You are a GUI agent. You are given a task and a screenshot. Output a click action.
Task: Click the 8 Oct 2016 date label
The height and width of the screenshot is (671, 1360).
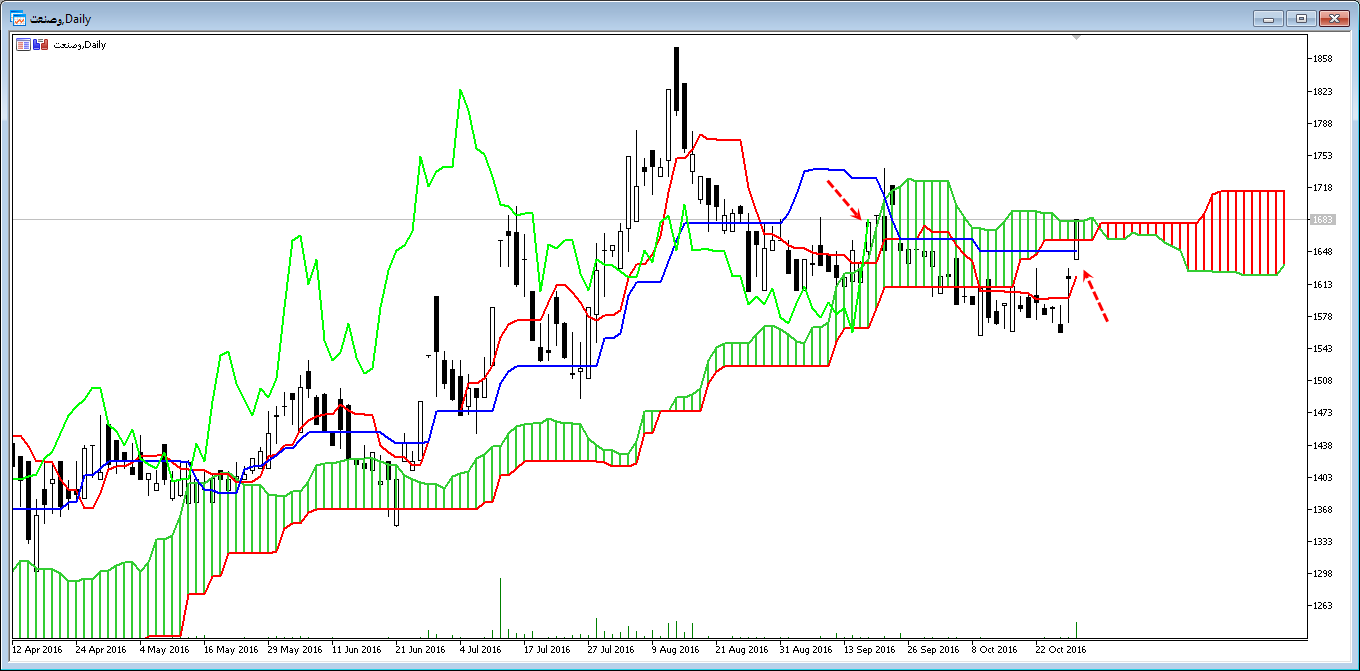995,649
